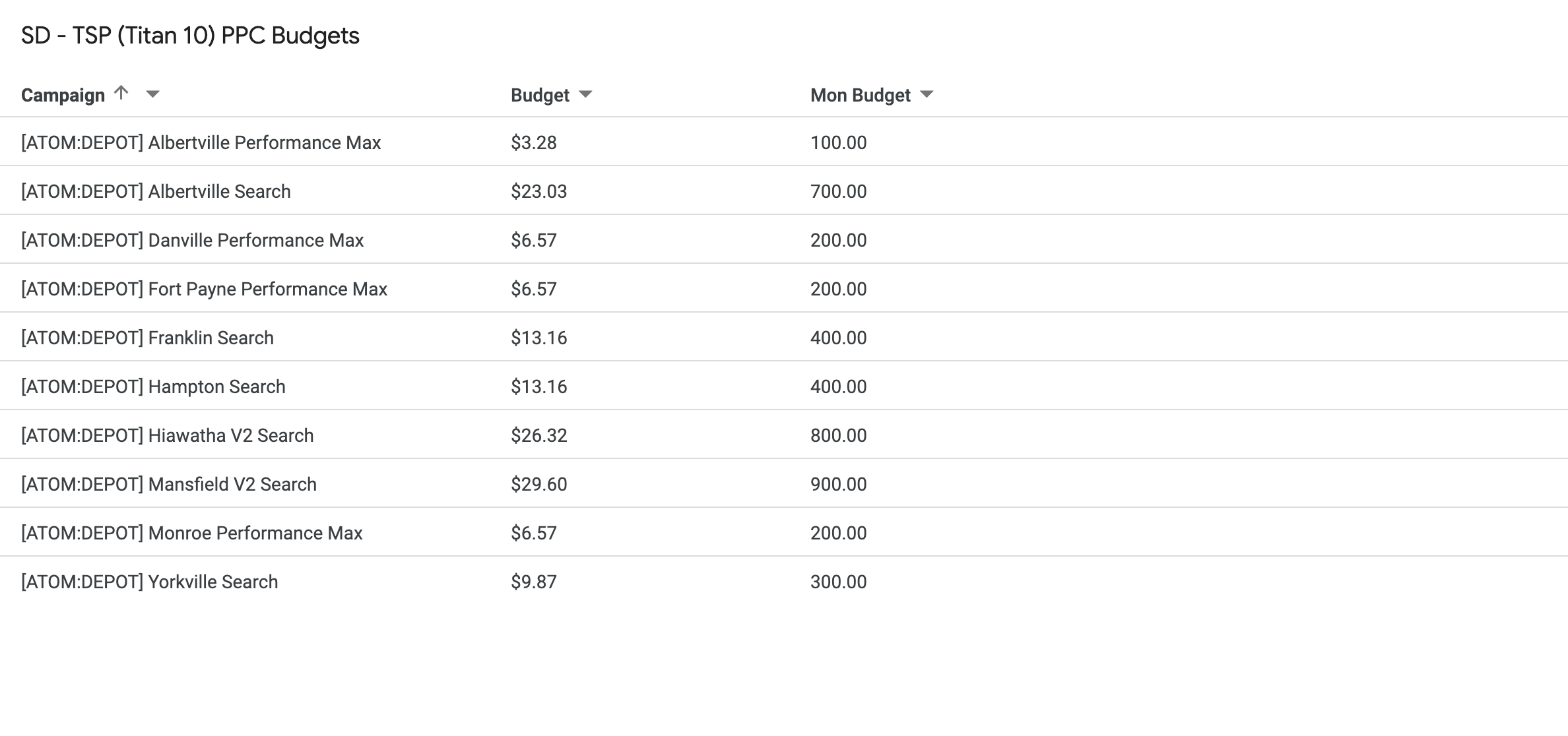Click the Yorkville Search campaign entry

(x=149, y=582)
